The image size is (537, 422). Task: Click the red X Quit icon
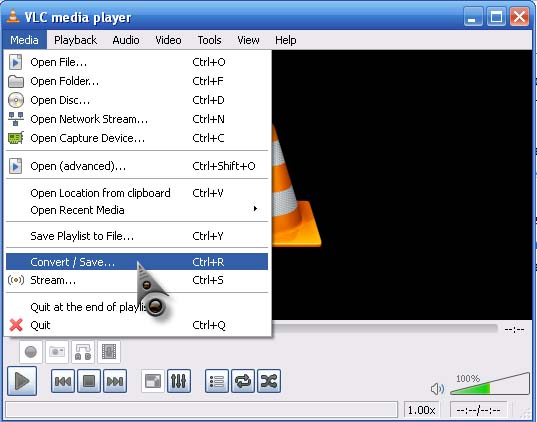16,325
